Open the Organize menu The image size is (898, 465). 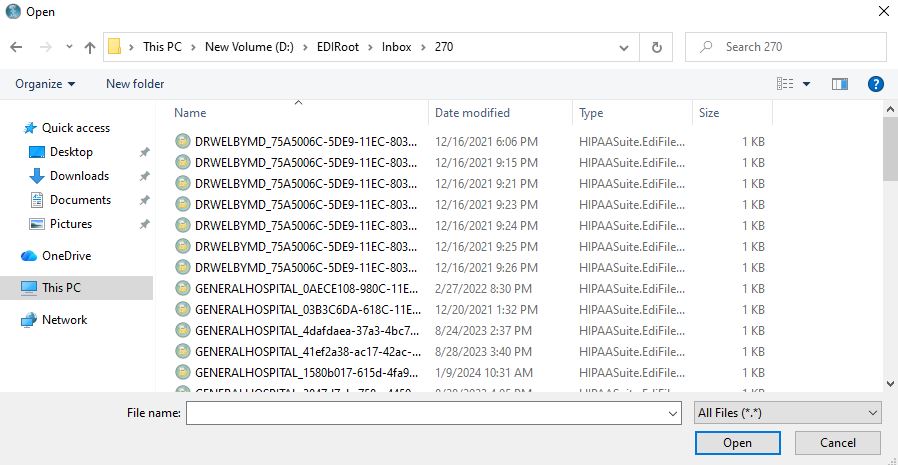tap(45, 84)
